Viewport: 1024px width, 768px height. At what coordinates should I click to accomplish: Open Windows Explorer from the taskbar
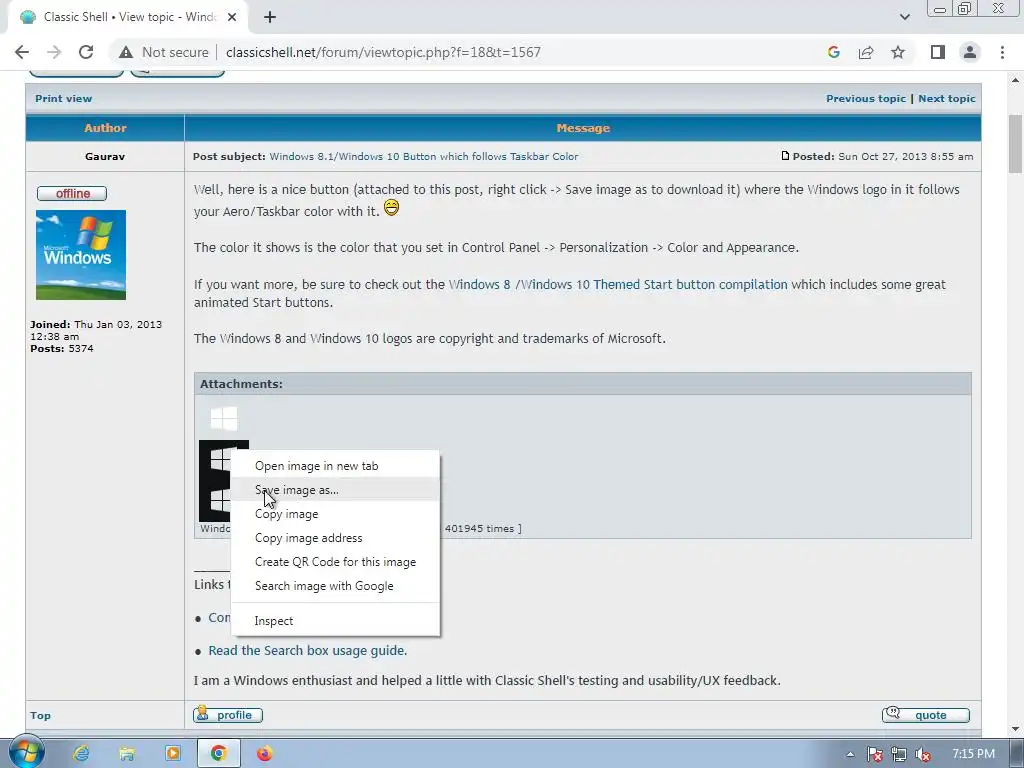[127, 754]
